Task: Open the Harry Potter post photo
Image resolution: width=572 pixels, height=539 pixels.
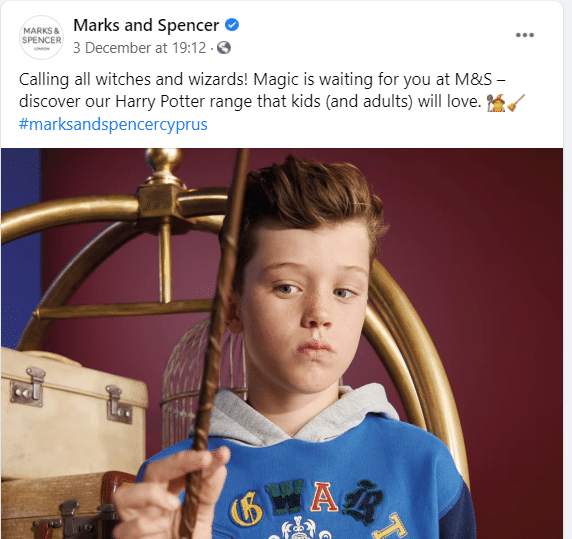Action: (x=282, y=343)
